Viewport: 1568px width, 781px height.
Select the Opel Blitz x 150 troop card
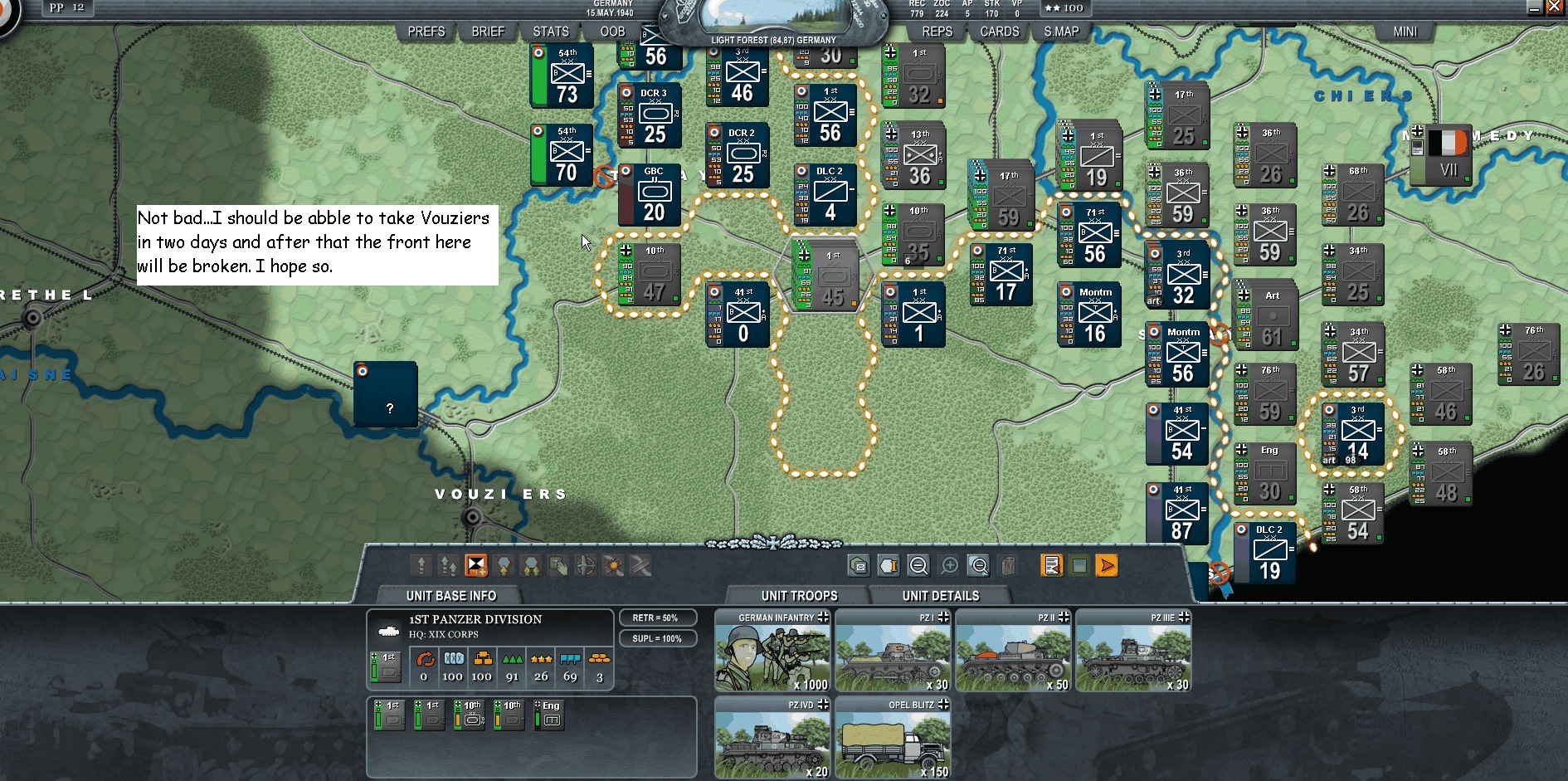tap(893, 738)
